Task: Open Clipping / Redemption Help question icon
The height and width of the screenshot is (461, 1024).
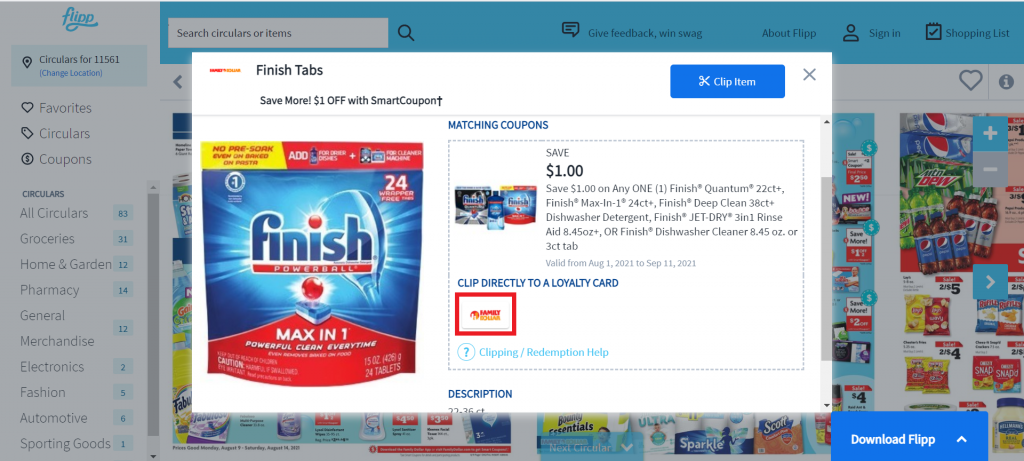Action: [465, 352]
